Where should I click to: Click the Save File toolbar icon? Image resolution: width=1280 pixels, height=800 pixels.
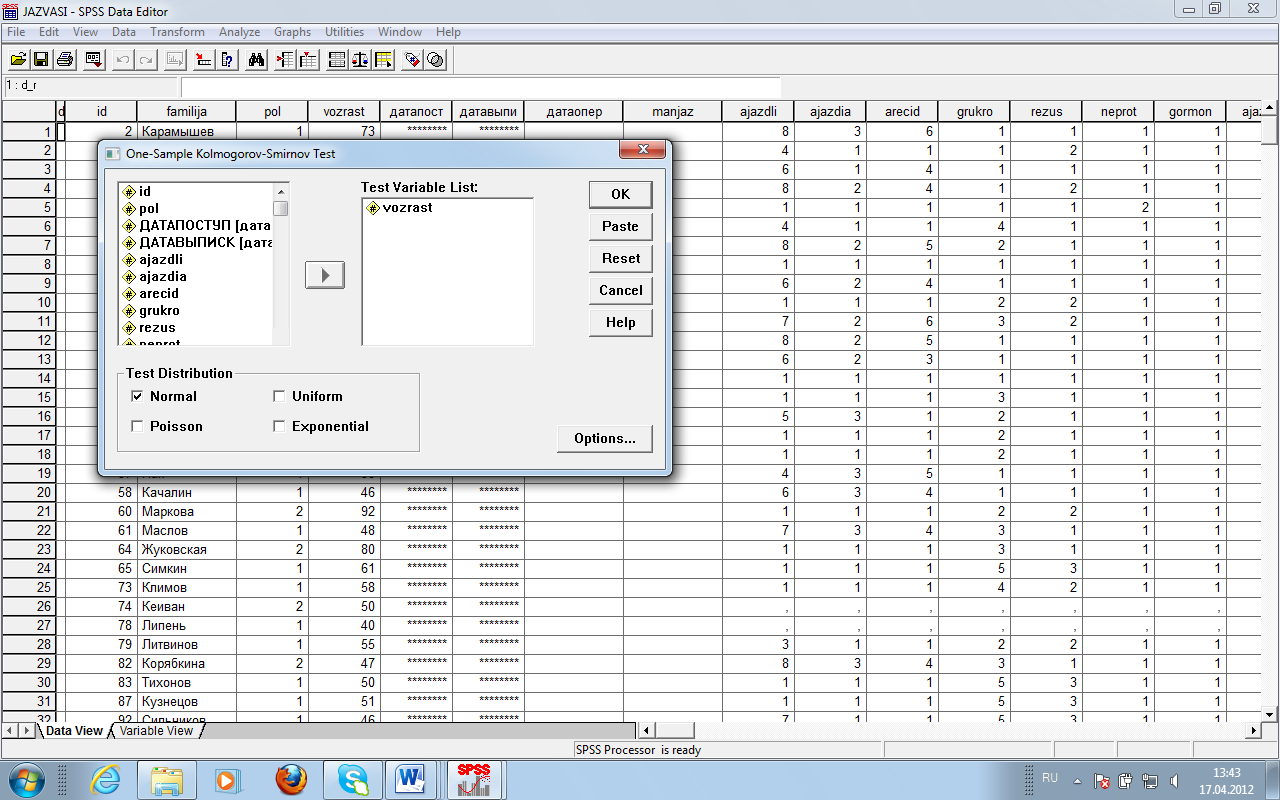41,59
